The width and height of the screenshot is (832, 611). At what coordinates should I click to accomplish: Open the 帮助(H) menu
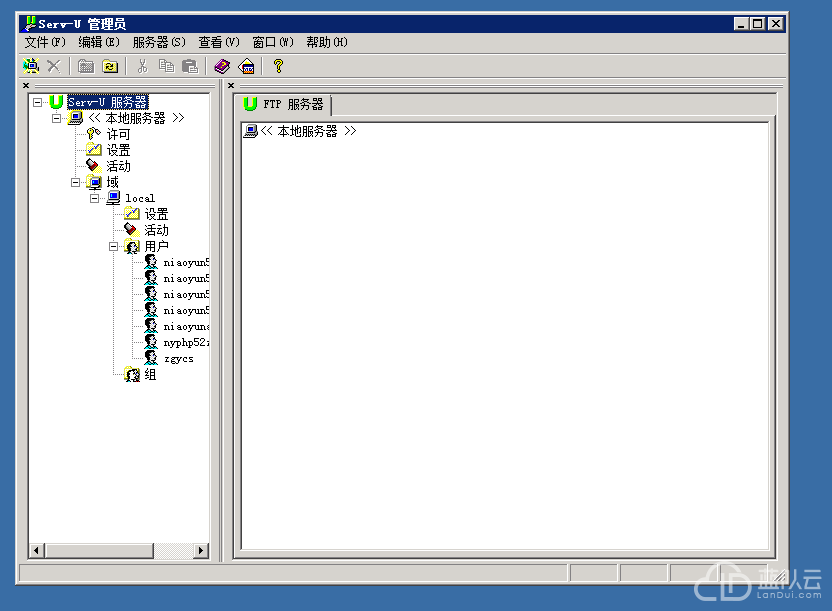pyautogui.click(x=327, y=42)
